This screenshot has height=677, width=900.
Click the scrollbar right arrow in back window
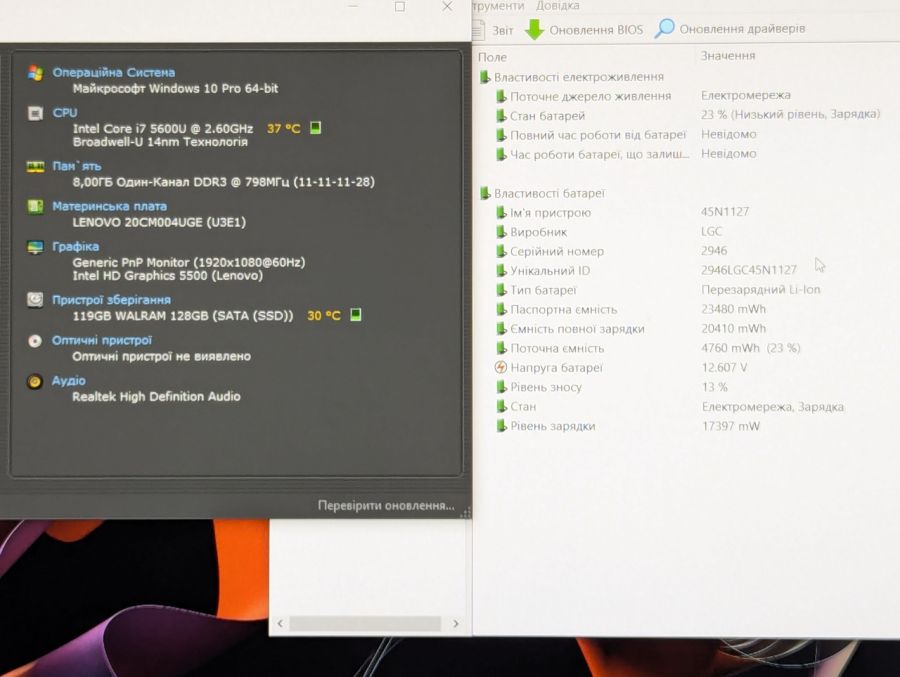pyautogui.click(x=455, y=624)
